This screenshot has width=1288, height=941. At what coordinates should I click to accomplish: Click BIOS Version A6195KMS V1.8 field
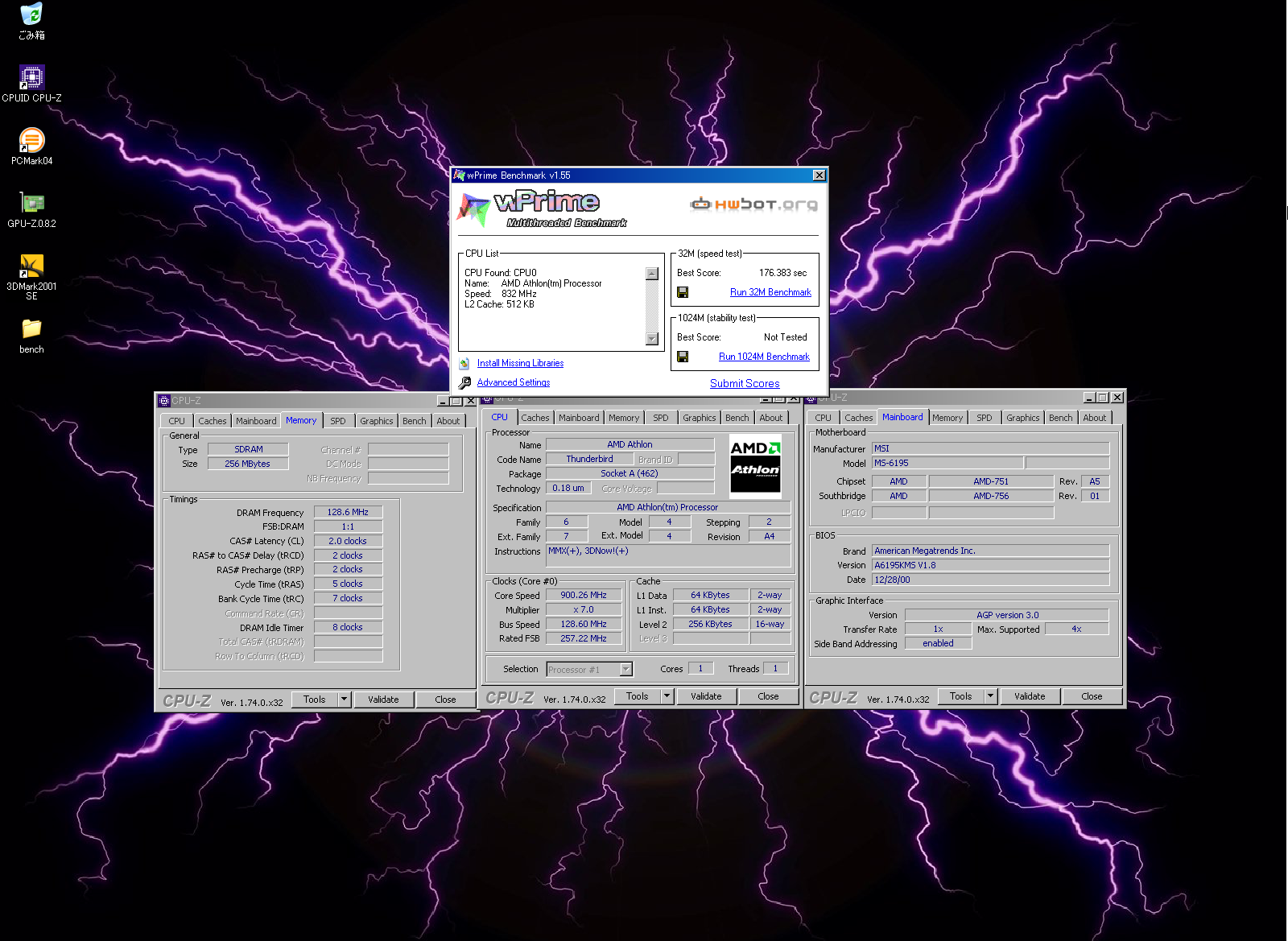point(991,565)
